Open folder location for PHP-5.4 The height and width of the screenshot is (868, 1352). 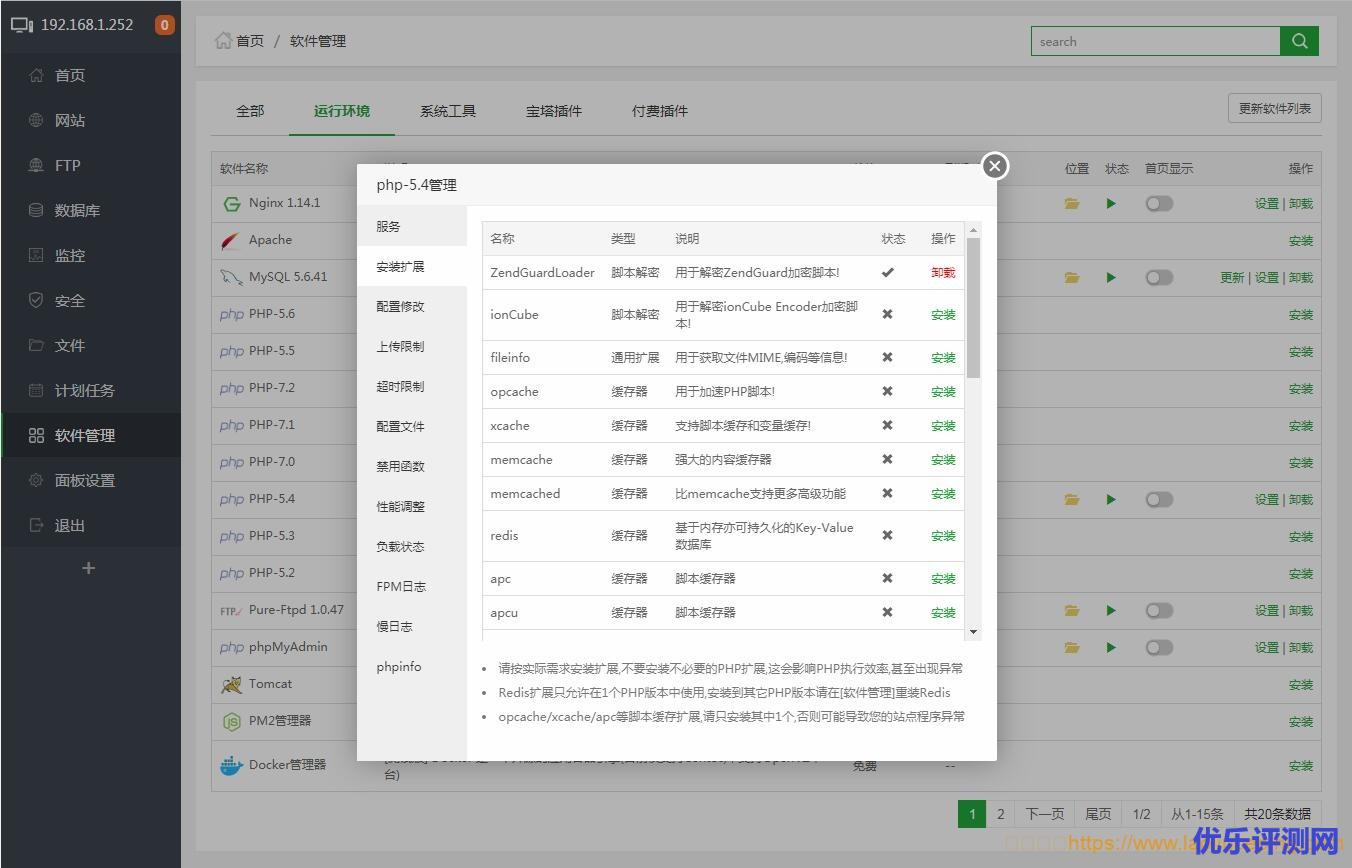1072,499
